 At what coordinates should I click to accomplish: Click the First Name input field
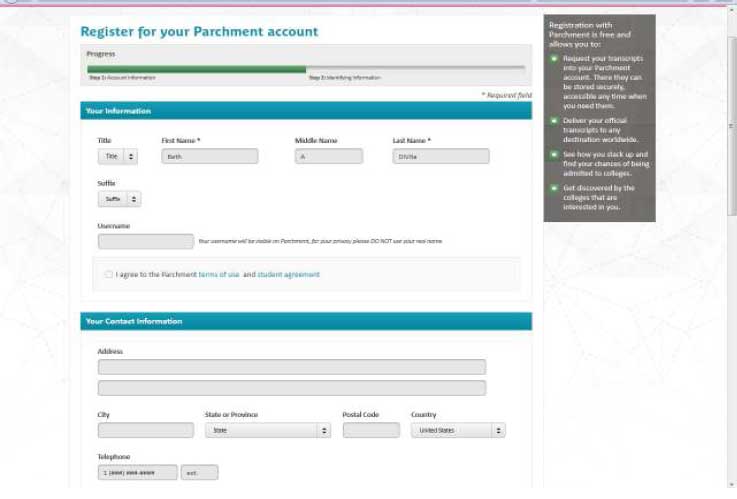210,156
